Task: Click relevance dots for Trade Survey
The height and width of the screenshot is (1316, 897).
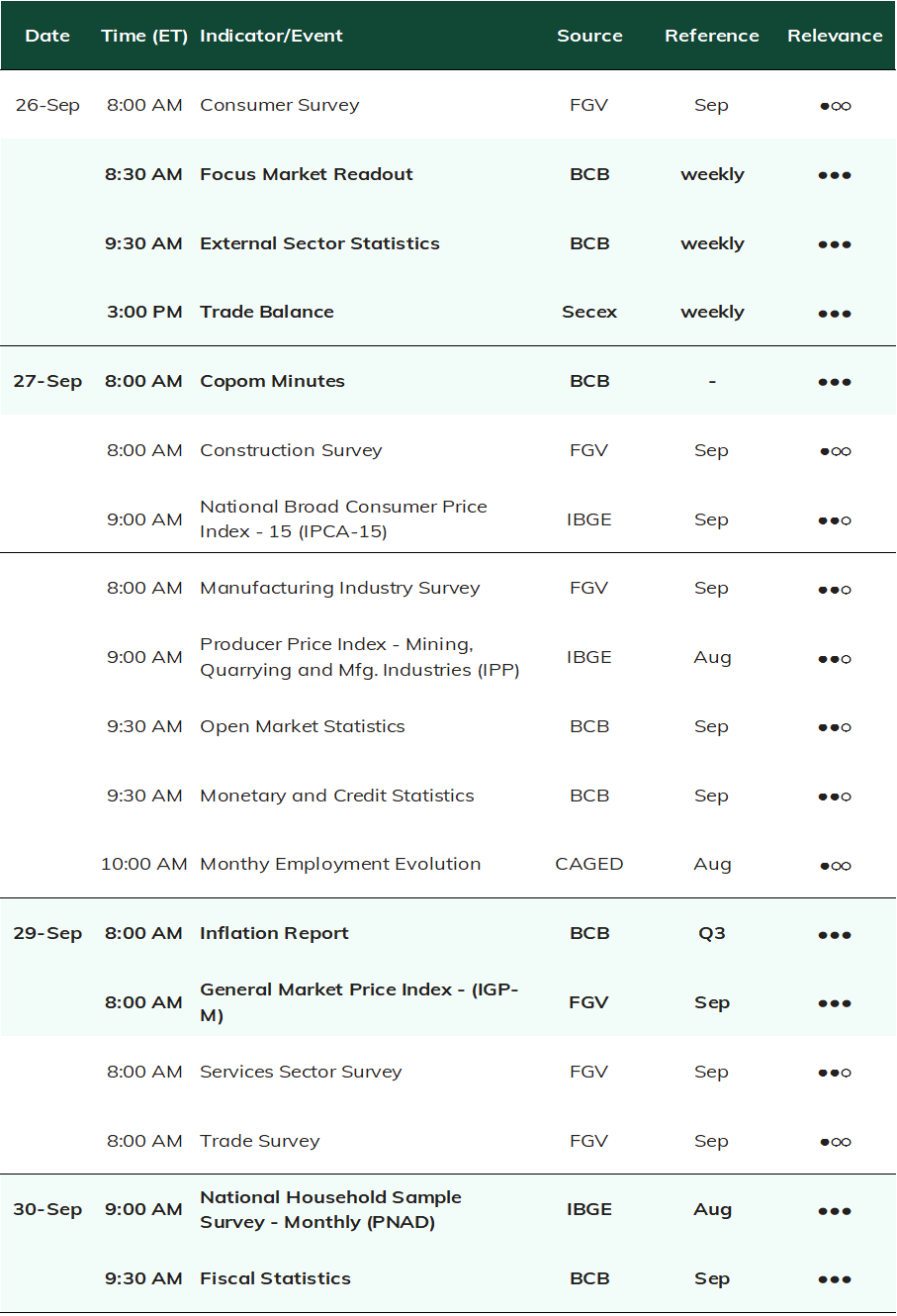Action: (835, 1142)
